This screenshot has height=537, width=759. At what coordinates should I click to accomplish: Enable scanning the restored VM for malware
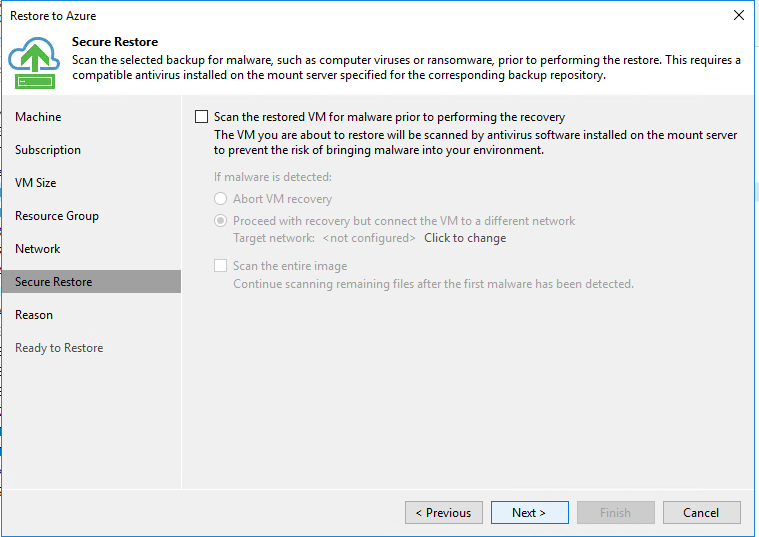click(201, 117)
